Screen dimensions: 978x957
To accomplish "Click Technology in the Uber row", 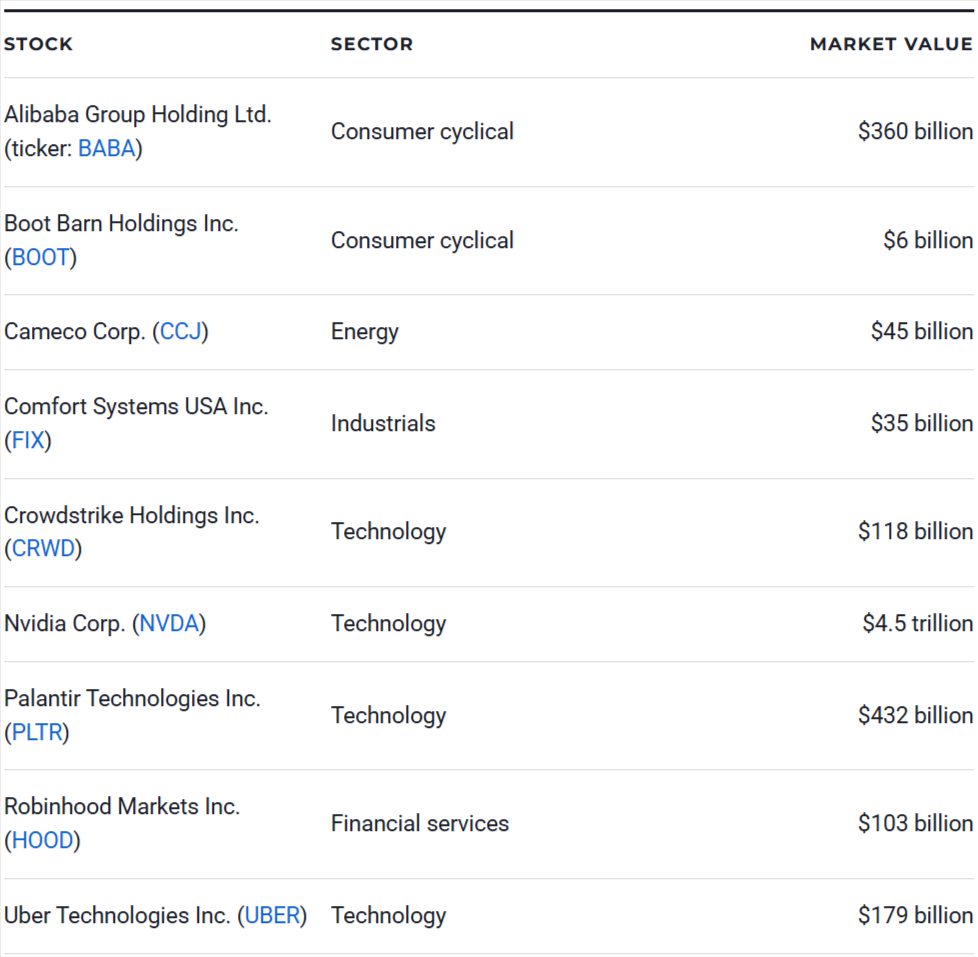I will click(x=389, y=915).
